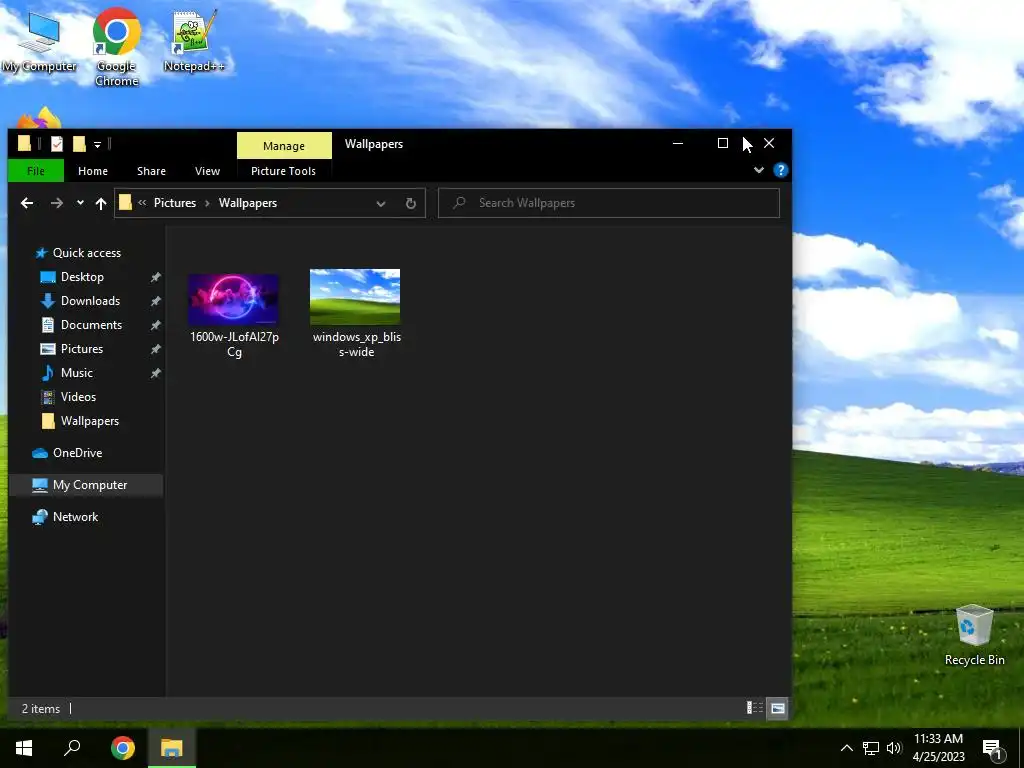Open Help via question mark icon
Viewport: 1024px width, 768px height.
[780, 170]
